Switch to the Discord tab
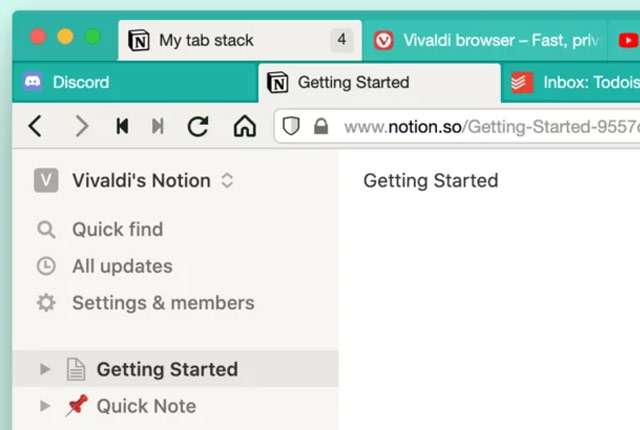Screen dimensions: 640x430 [80, 82]
